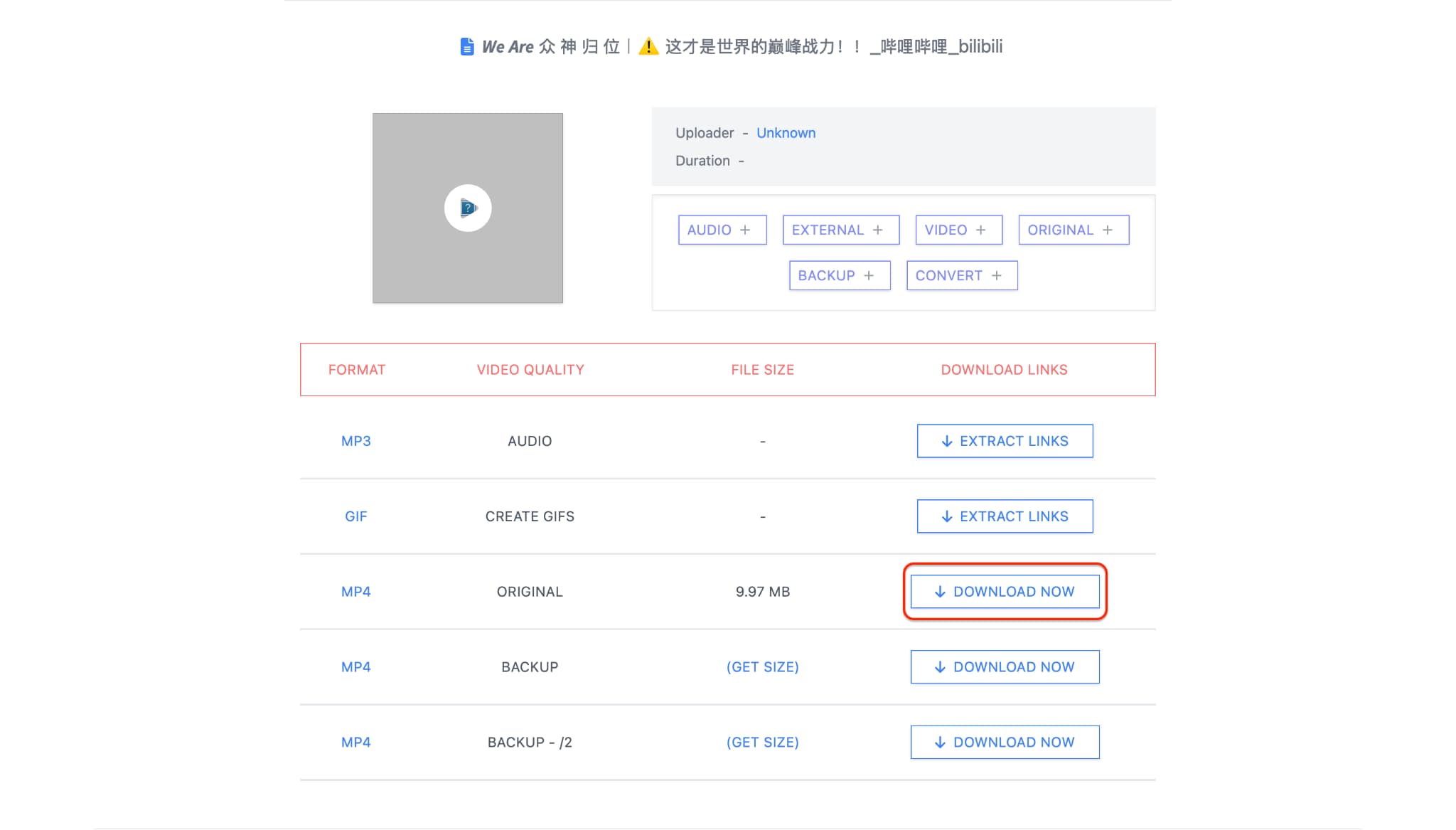Click the highlighted Download Now for original MP4
This screenshot has width=1456, height=830.
[1005, 591]
